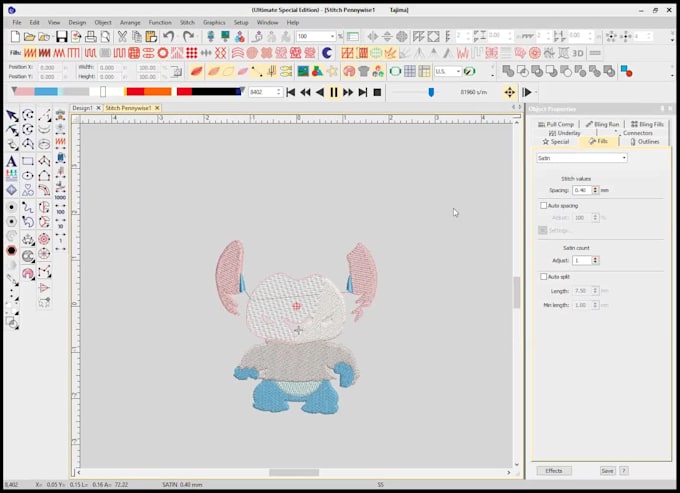Select the heart and shapes tool

28,190
